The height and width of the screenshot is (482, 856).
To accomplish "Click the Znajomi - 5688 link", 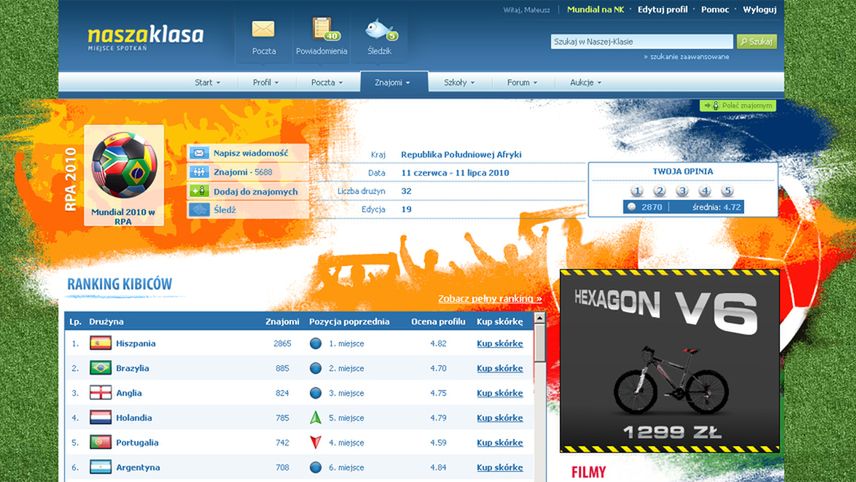I will (243, 172).
